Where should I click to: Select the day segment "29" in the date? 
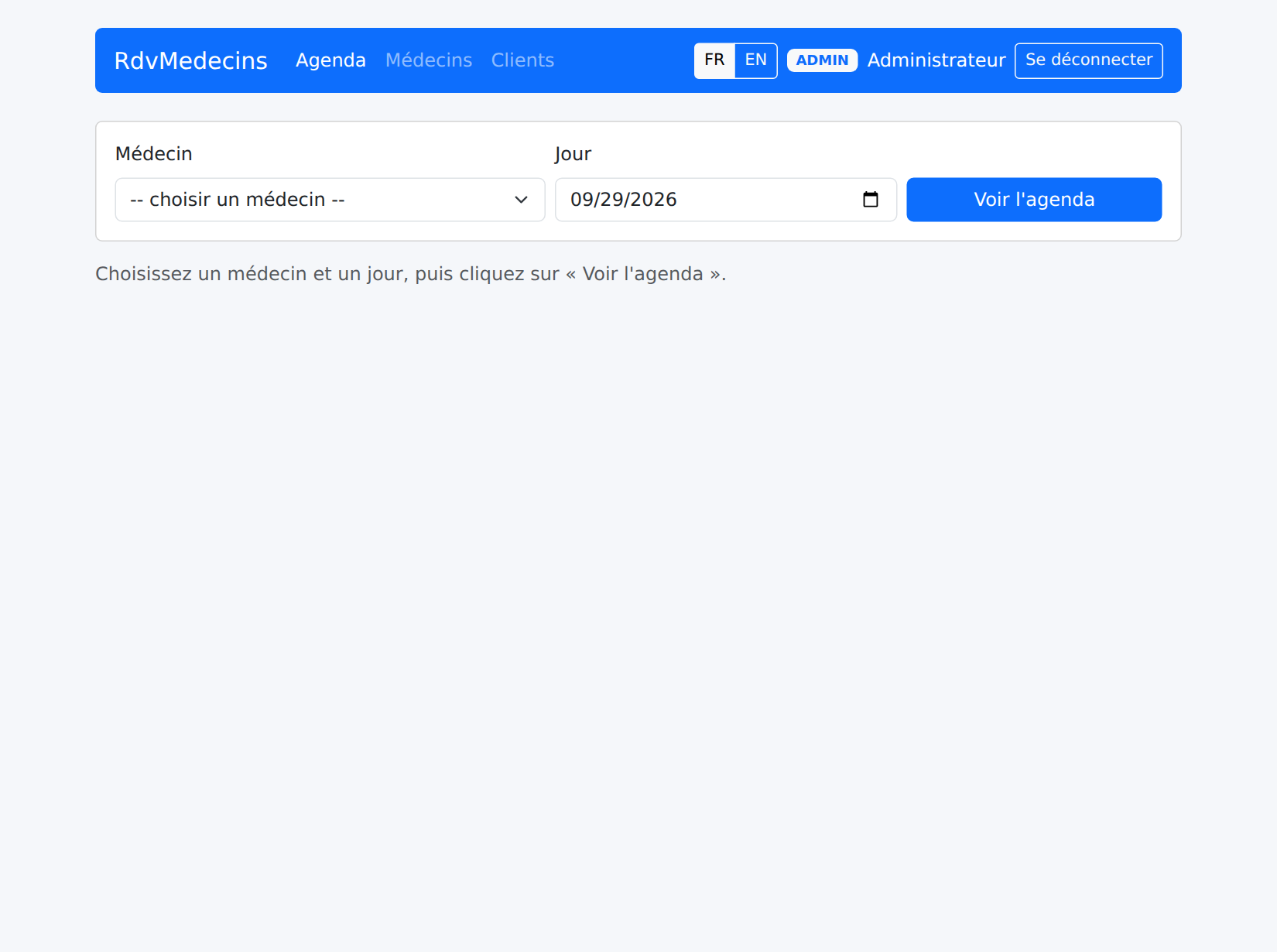pos(611,200)
